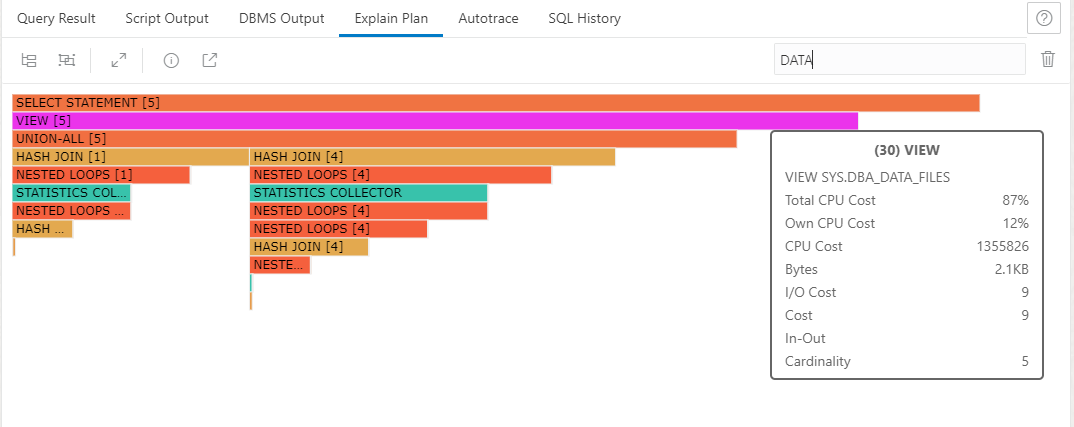Screen dimensions: 1074x427
Task: Open the SQL History tab
Action: click(584, 19)
